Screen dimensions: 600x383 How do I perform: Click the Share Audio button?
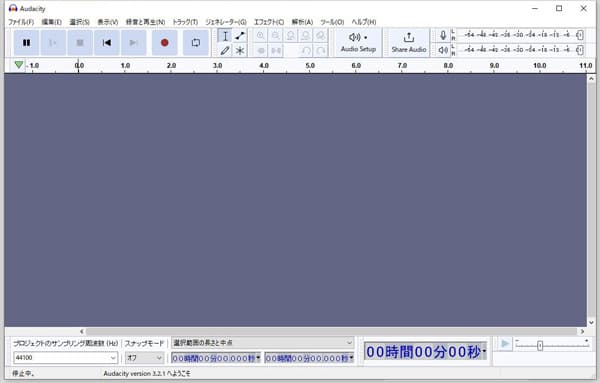[409, 42]
